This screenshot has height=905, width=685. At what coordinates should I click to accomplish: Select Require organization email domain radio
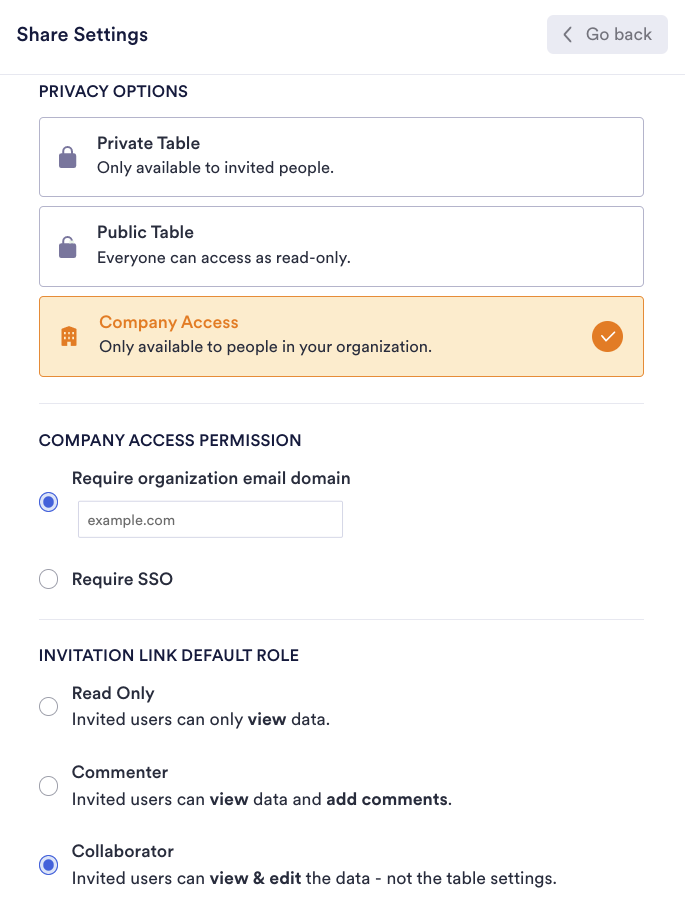coord(48,502)
